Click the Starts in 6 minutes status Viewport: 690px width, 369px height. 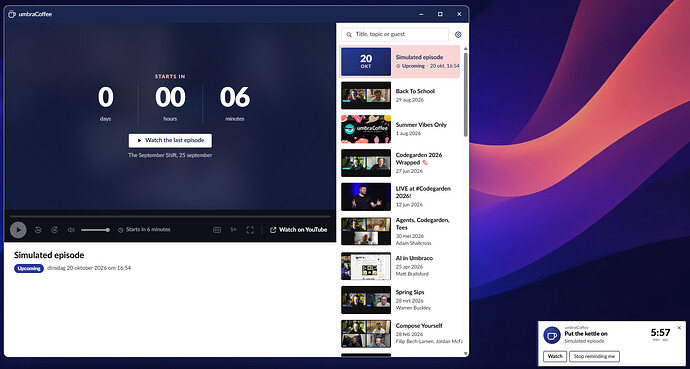[144, 230]
